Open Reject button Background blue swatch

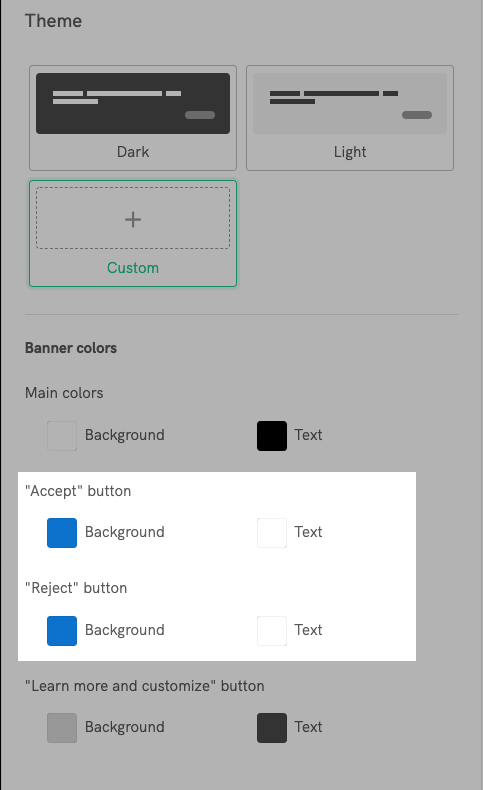coord(62,631)
